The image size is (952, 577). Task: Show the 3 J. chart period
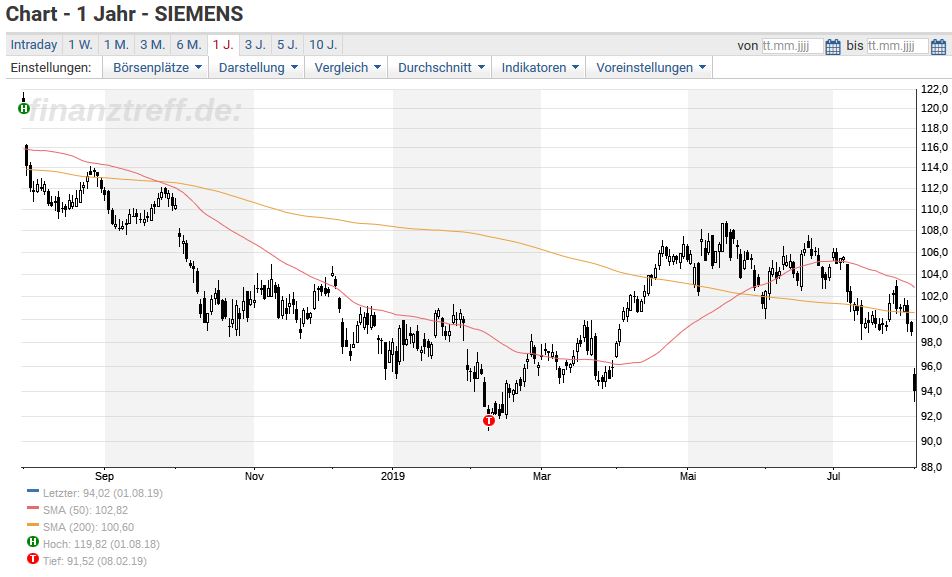[255, 45]
